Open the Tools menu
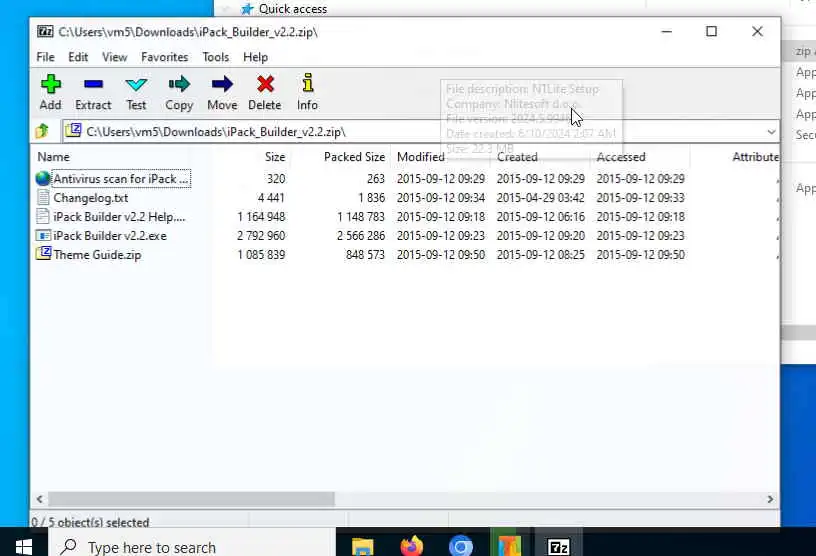Screen dimensions: 816x556 point(215,57)
